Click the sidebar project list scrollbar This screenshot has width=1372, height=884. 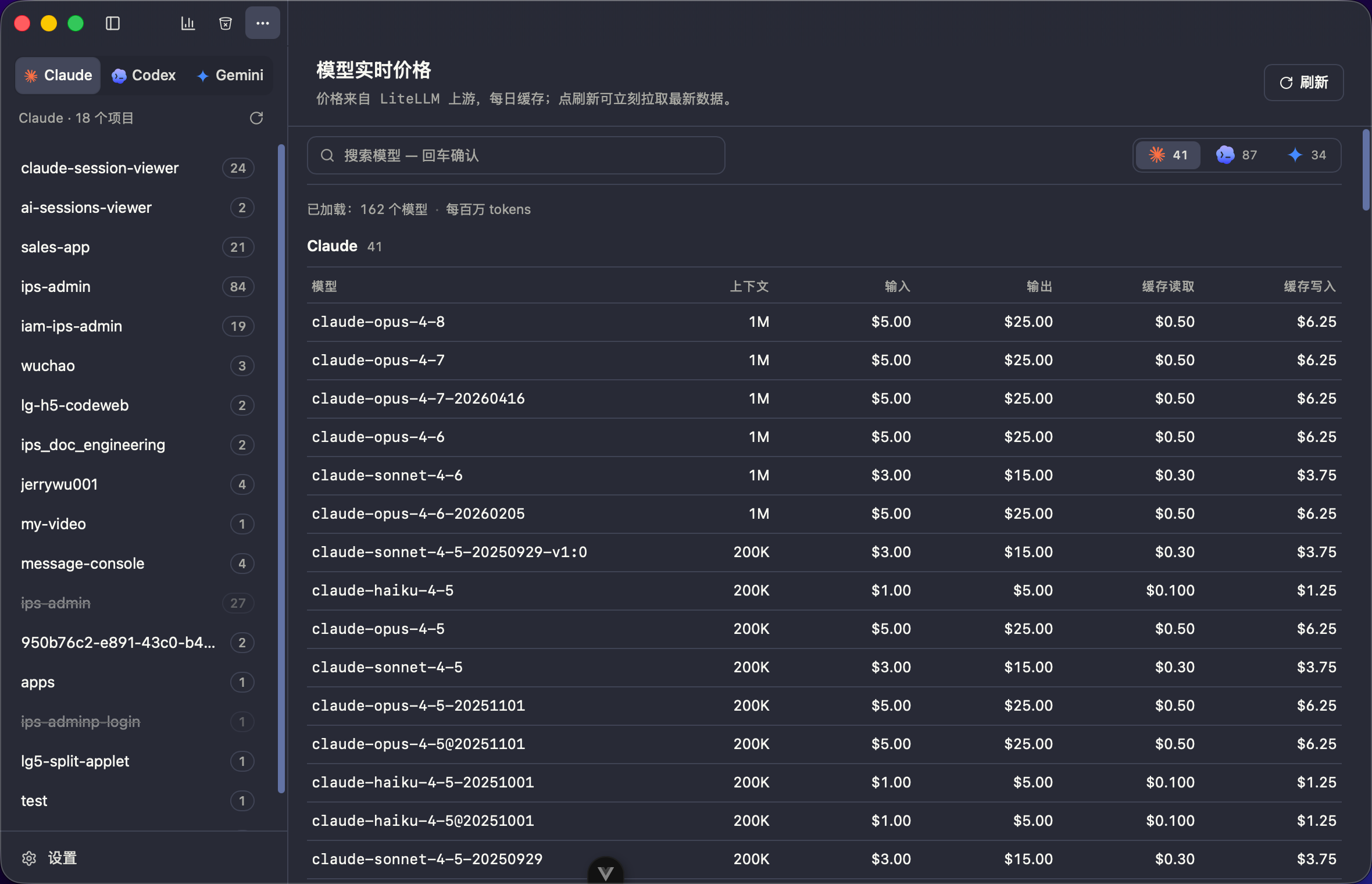281,468
